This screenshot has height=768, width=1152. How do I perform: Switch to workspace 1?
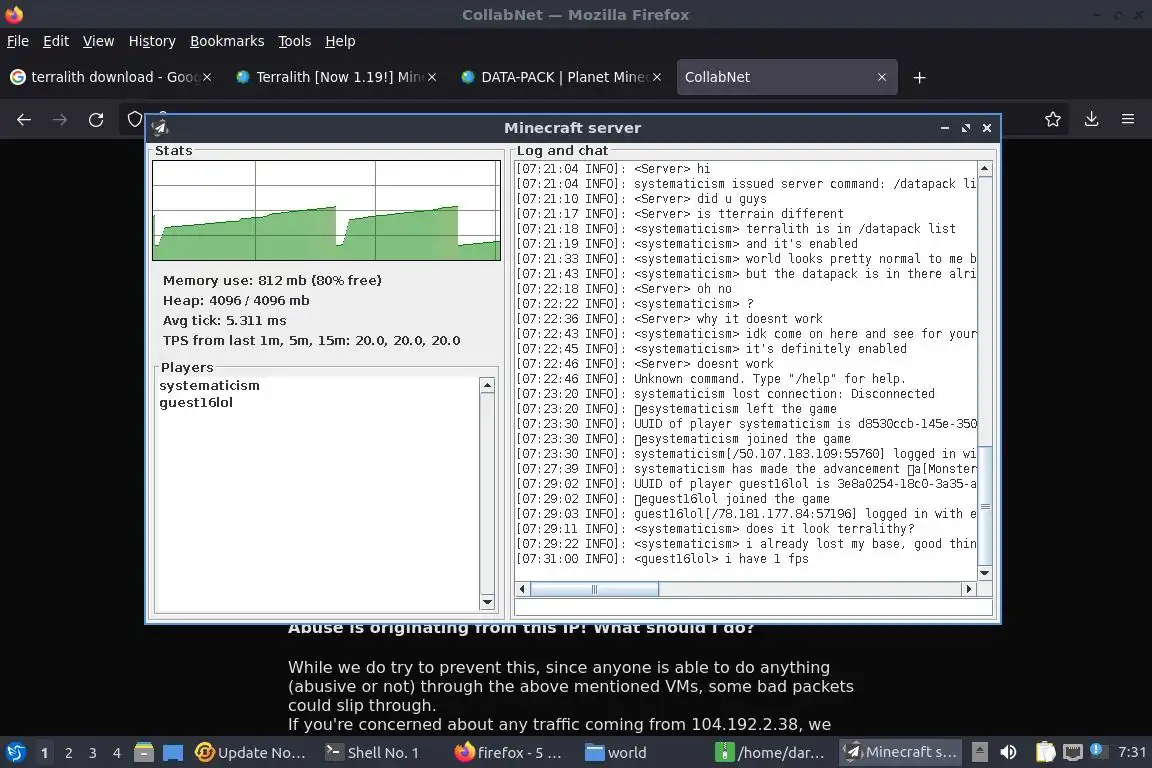(x=44, y=753)
